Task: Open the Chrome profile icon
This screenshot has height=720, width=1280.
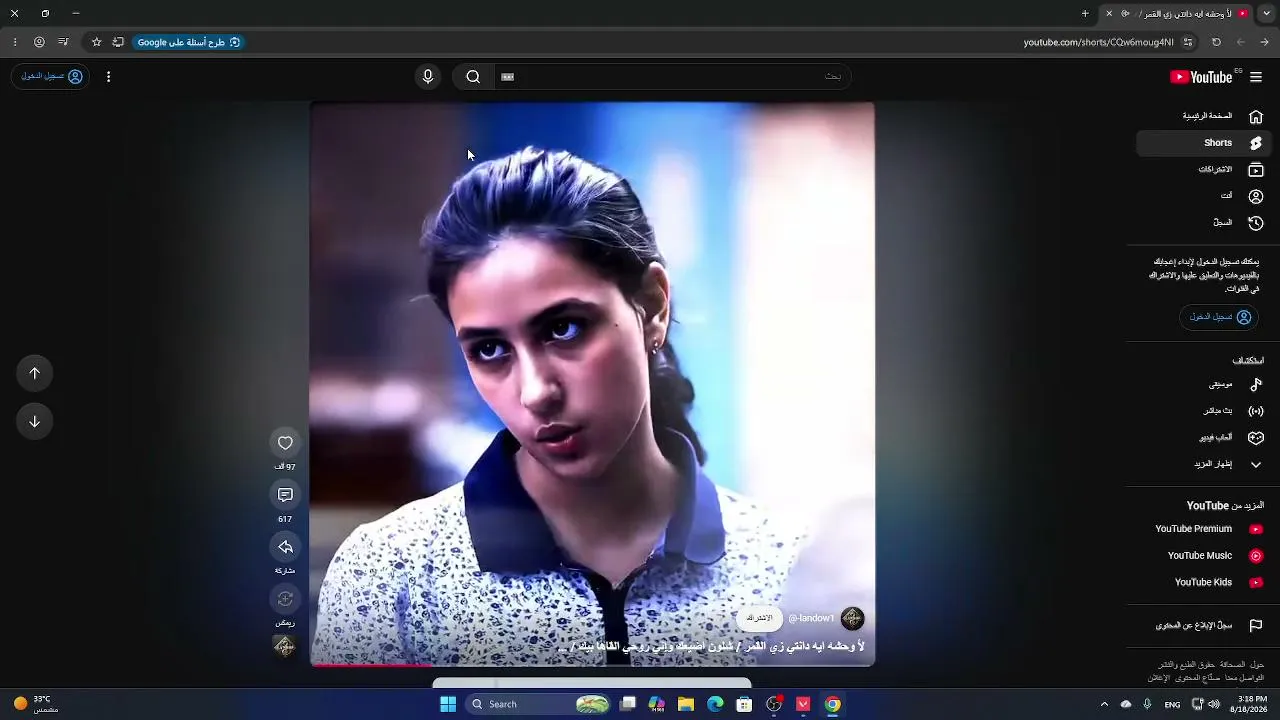Action: pos(39,42)
